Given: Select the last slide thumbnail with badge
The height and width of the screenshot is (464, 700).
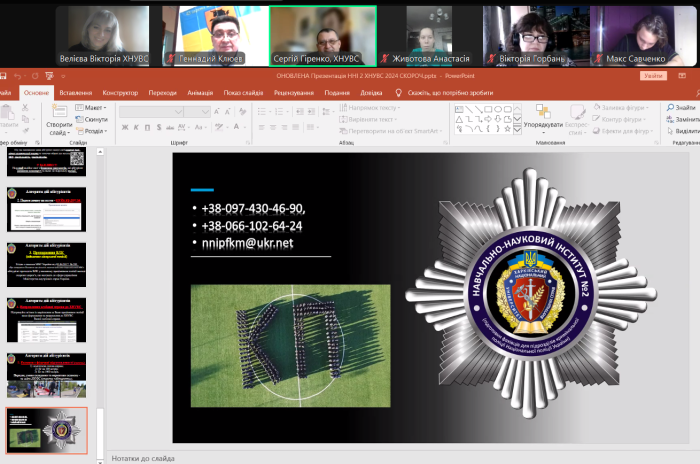Looking at the screenshot, I should pos(46,427).
